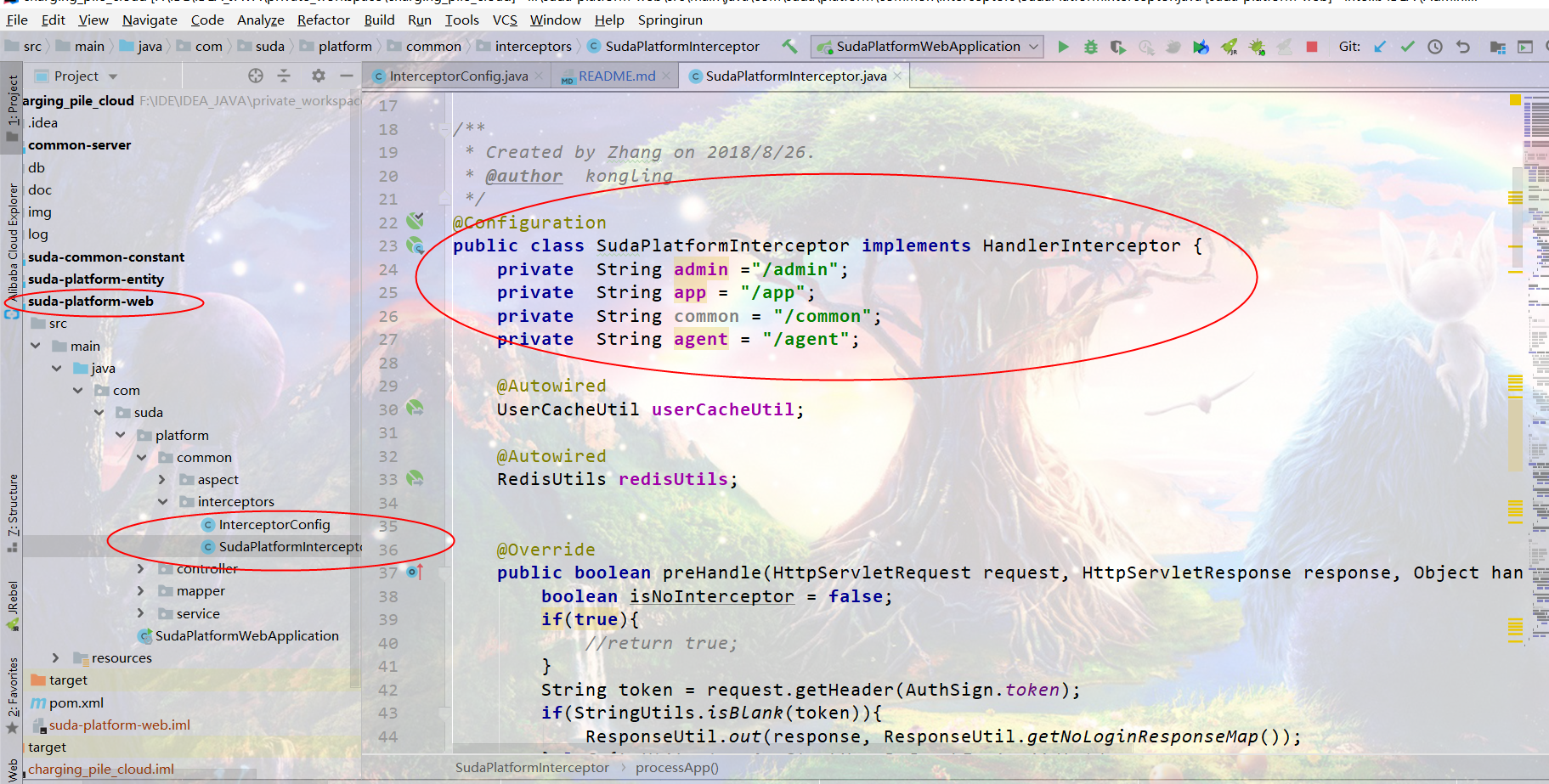This screenshot has height=784, width=1549.
Task: Click the Build project hammer icon
Action: 790,47
